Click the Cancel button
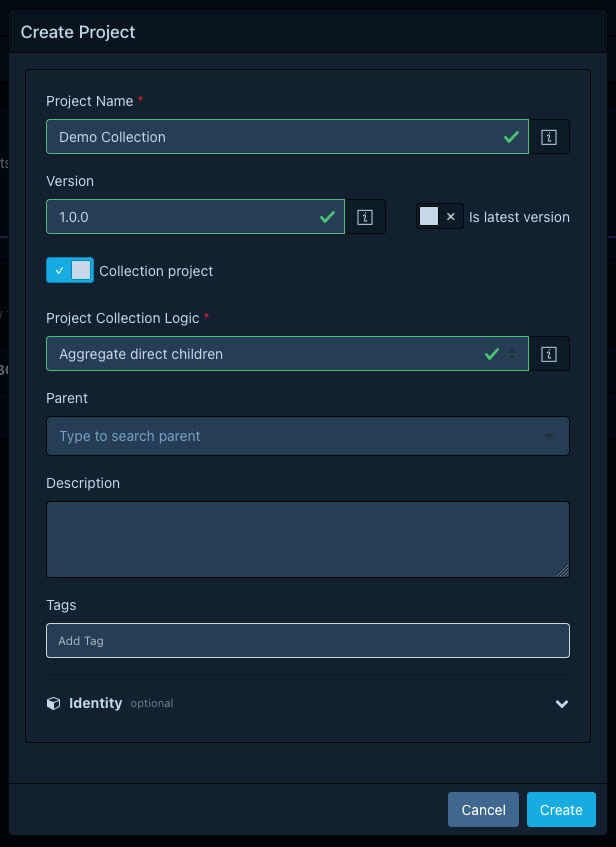 484,810
